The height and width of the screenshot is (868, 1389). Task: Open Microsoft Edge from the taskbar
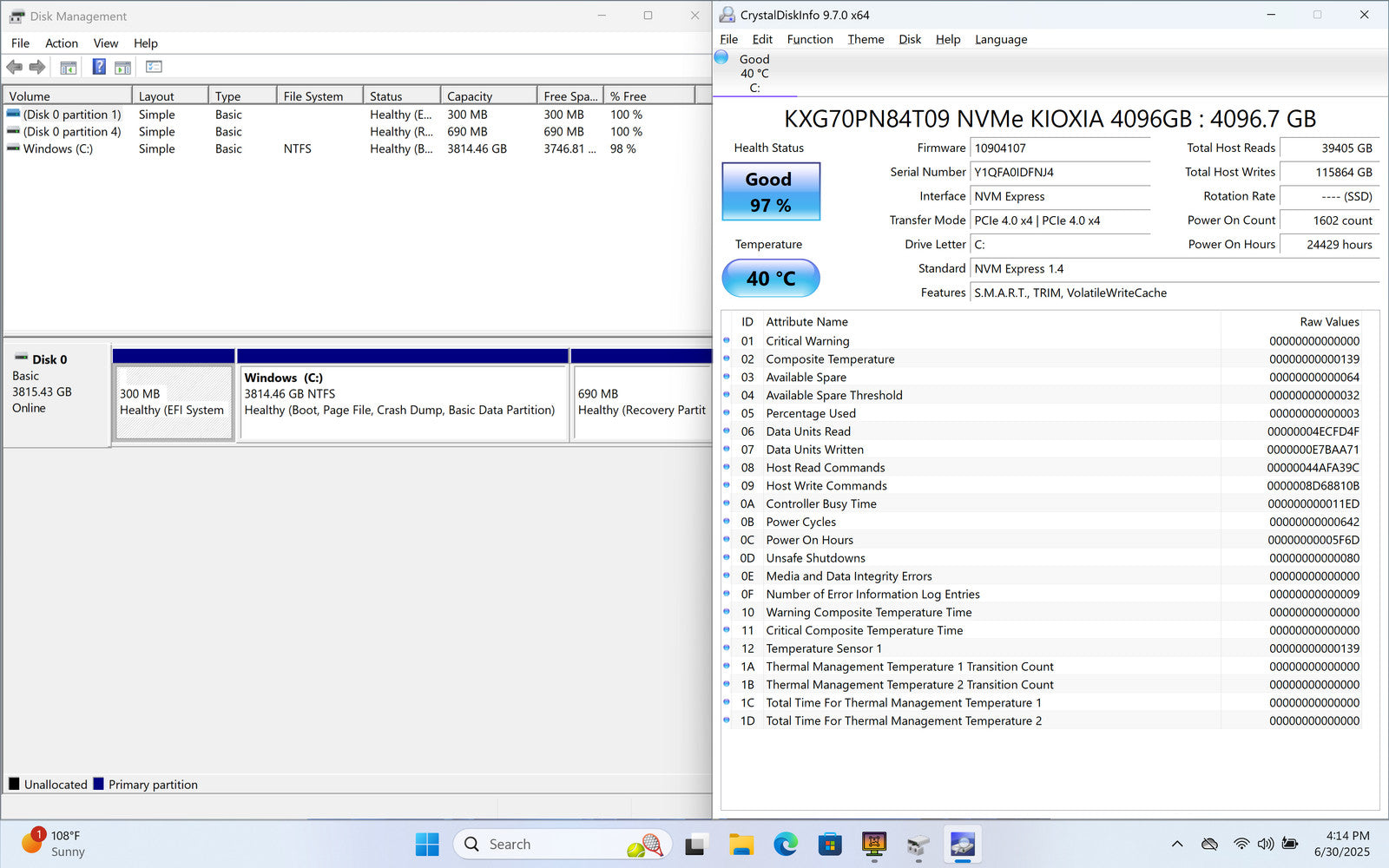(x=786, y=844)
